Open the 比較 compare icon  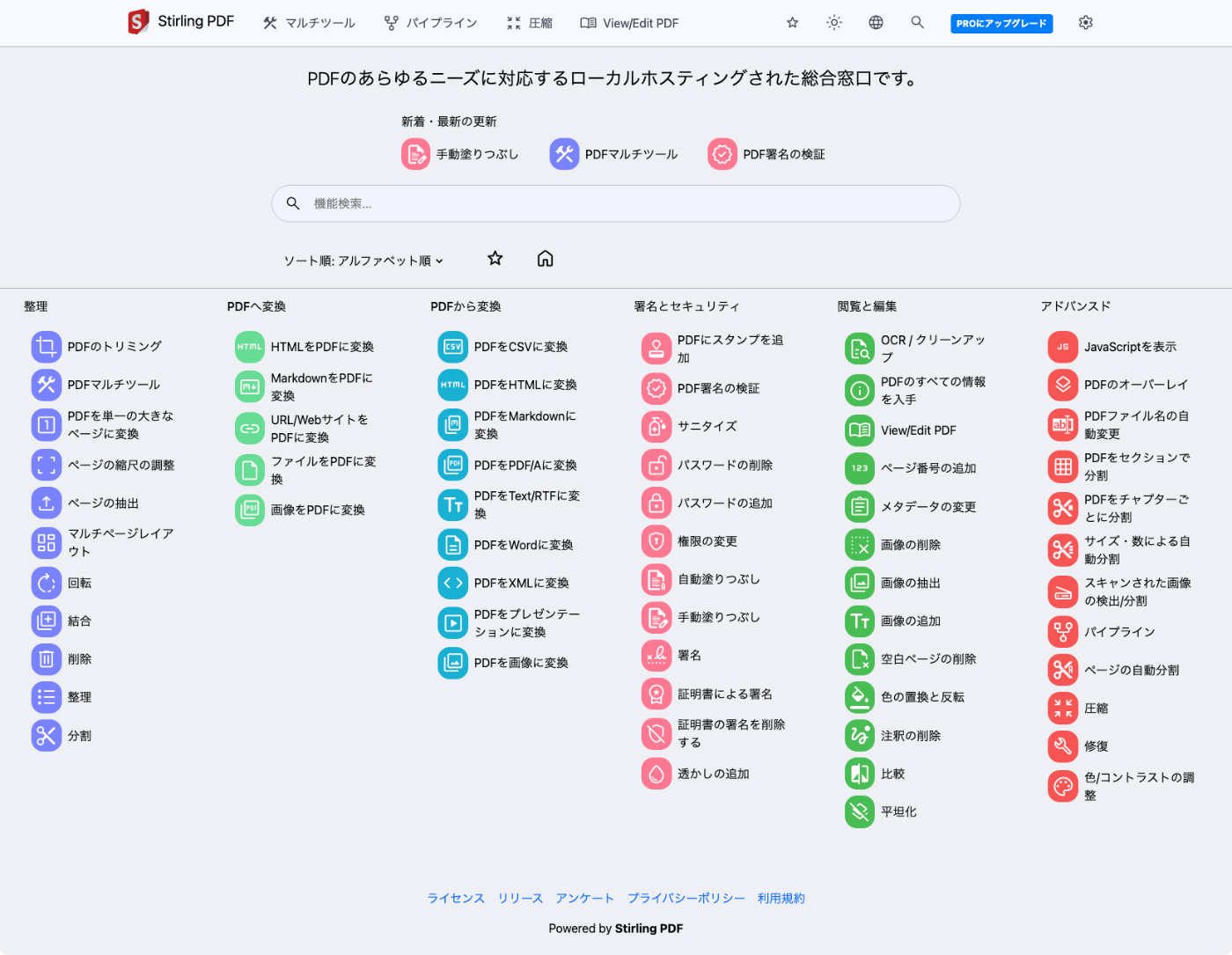860,774
